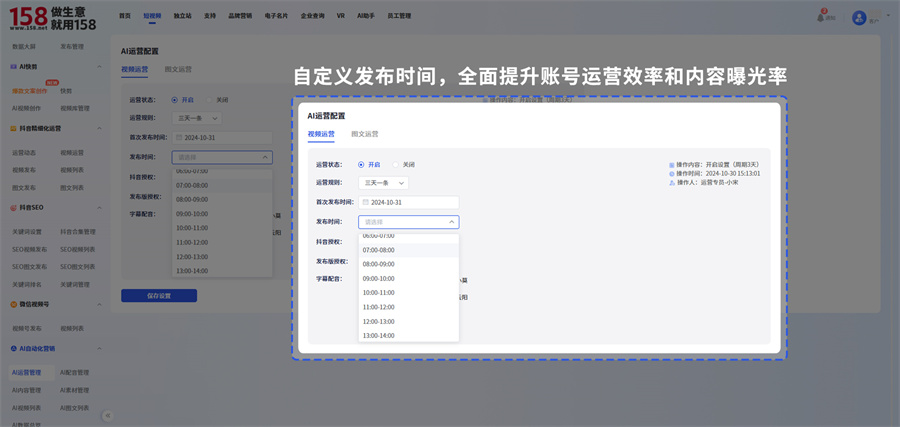Click the 抖音SEO section icon in sidebar

[15, 207]
